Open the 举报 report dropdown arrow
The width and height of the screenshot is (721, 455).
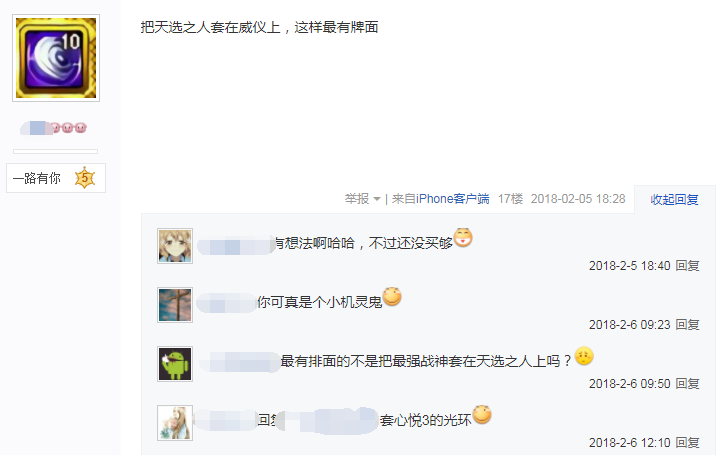pos(377,199)
